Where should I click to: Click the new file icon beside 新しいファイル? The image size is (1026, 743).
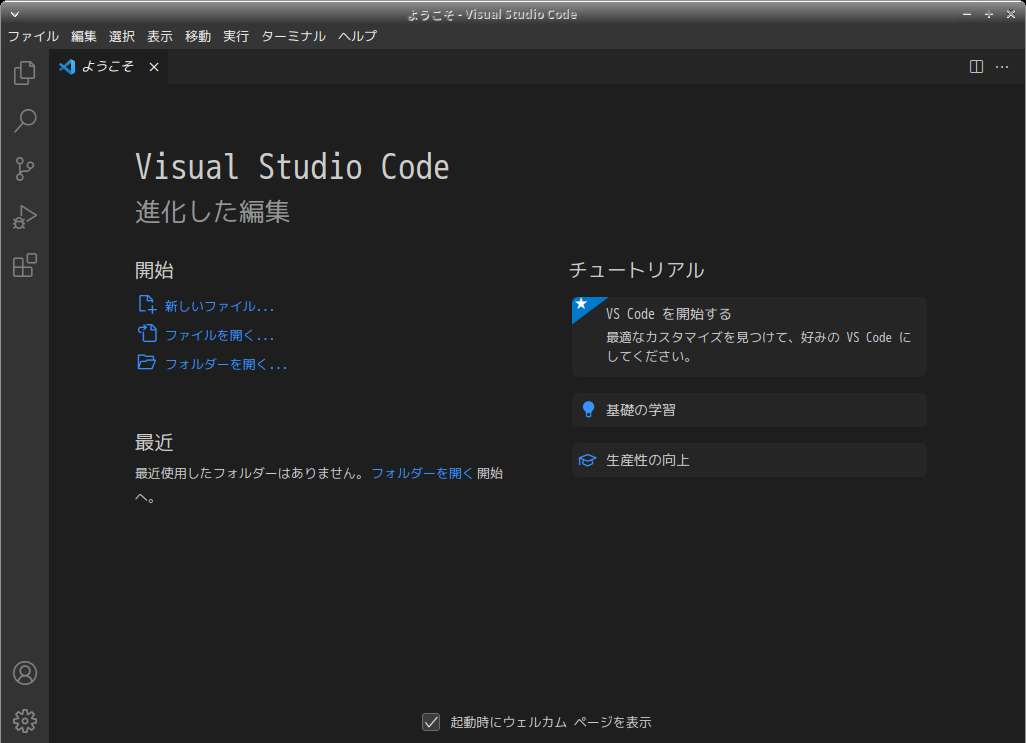(x=147, y=304)
